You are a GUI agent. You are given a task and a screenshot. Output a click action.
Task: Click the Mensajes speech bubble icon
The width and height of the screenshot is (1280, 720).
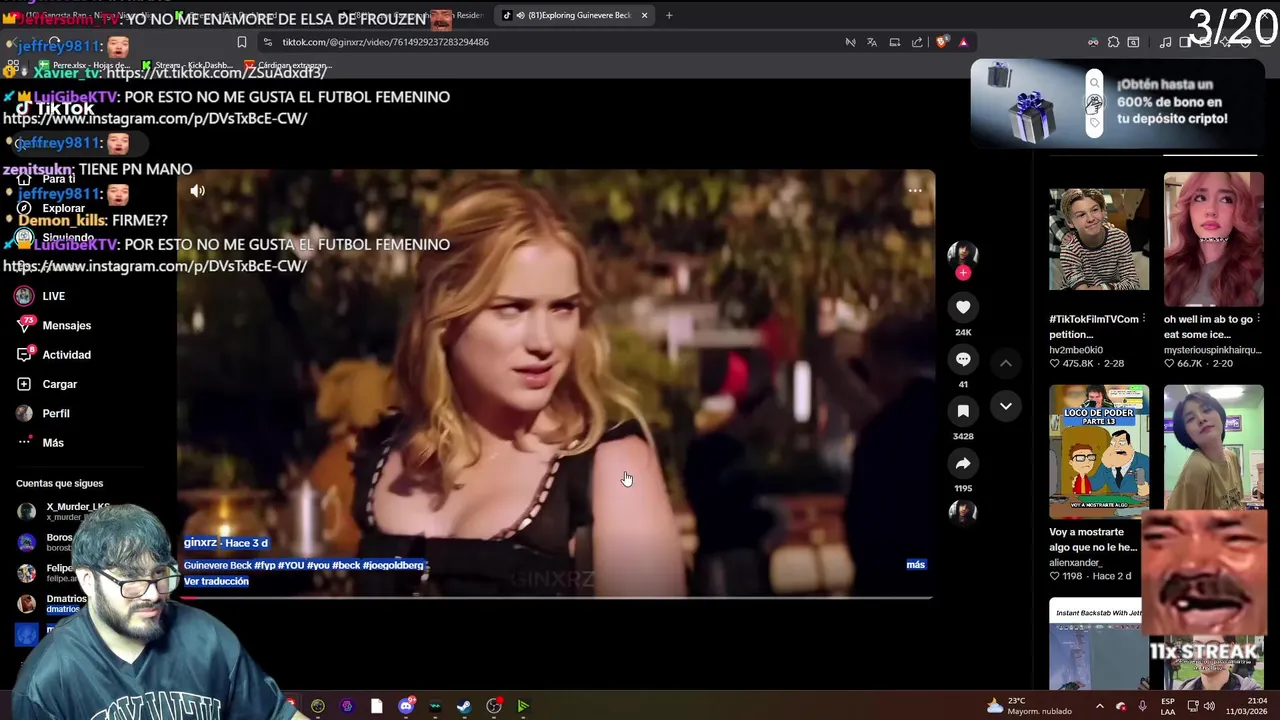tap(25, 325)
